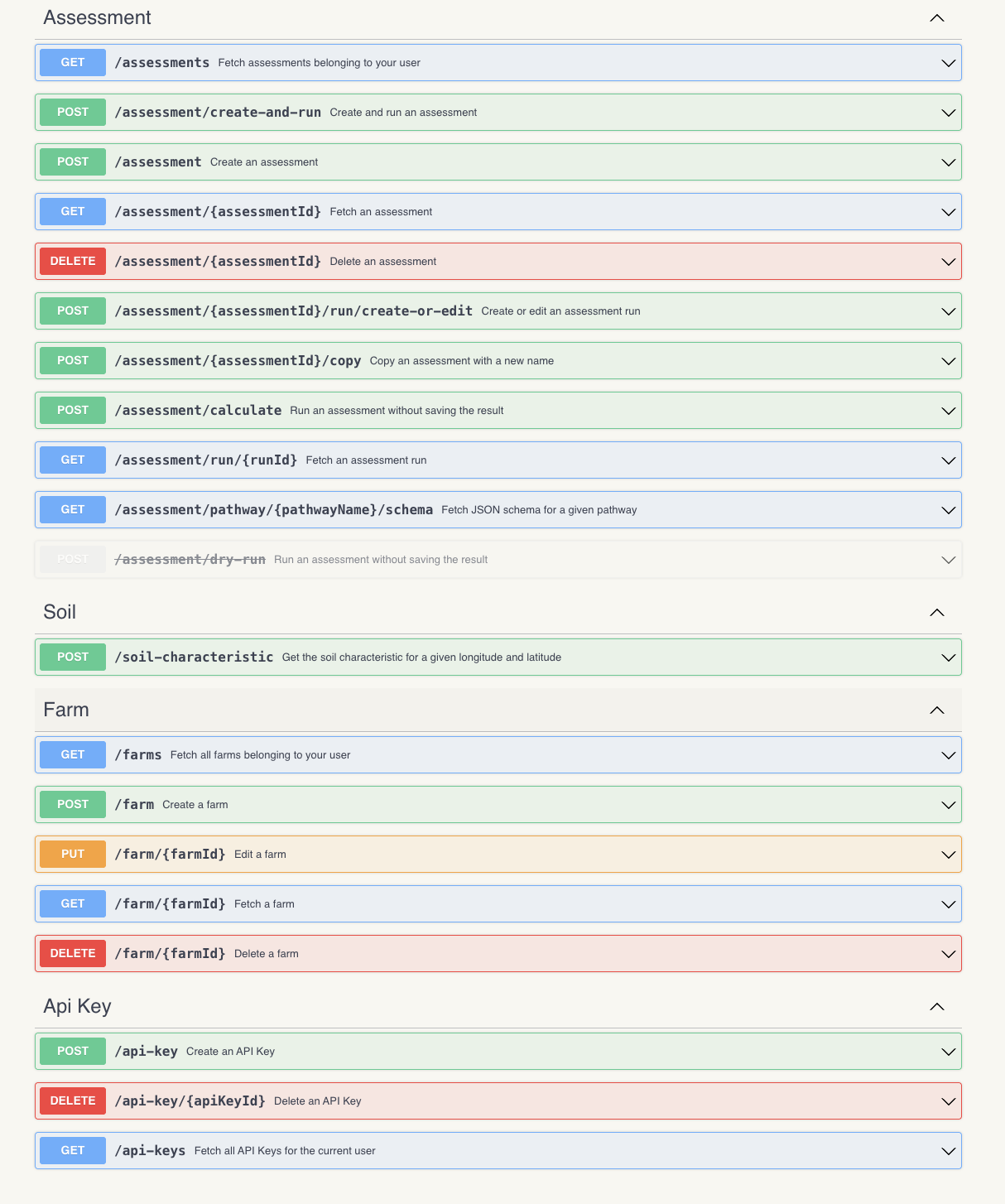Click the Farm section heading
Screen dimensions: 1005x1204
coord(66,710)
